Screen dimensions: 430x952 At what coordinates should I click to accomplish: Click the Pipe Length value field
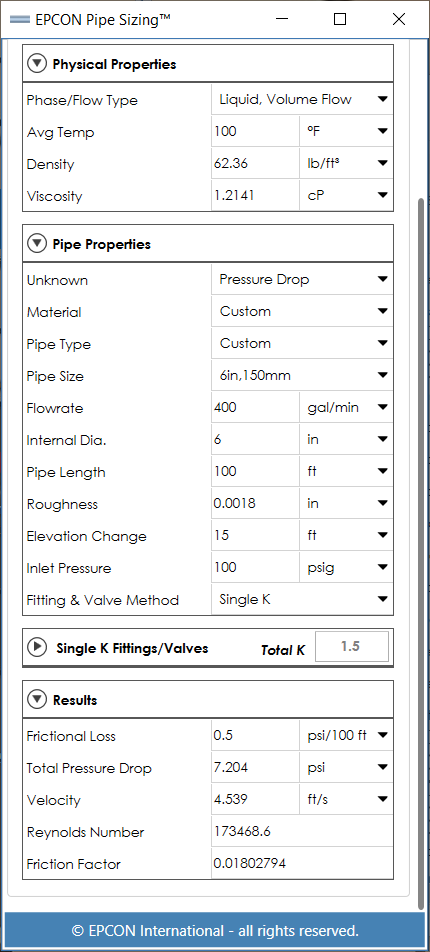click(x=255, y=472)
